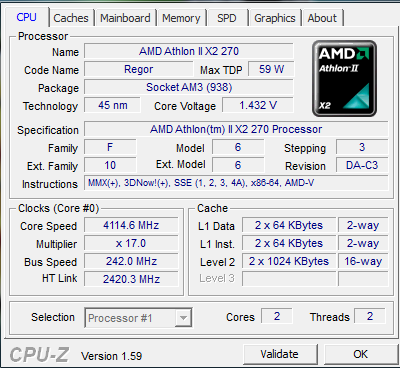400x368 pixels.
Task: Click the Ext. Family value 10
Action: tap(110, 165)
